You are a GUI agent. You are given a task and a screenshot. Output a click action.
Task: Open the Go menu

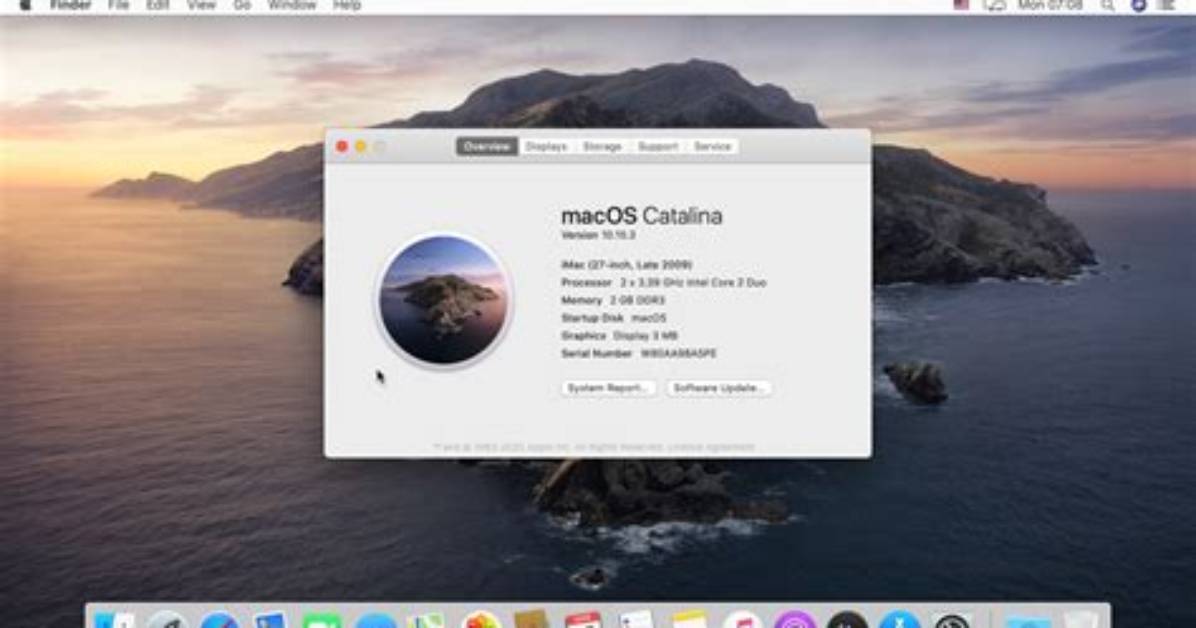[242, 5]
